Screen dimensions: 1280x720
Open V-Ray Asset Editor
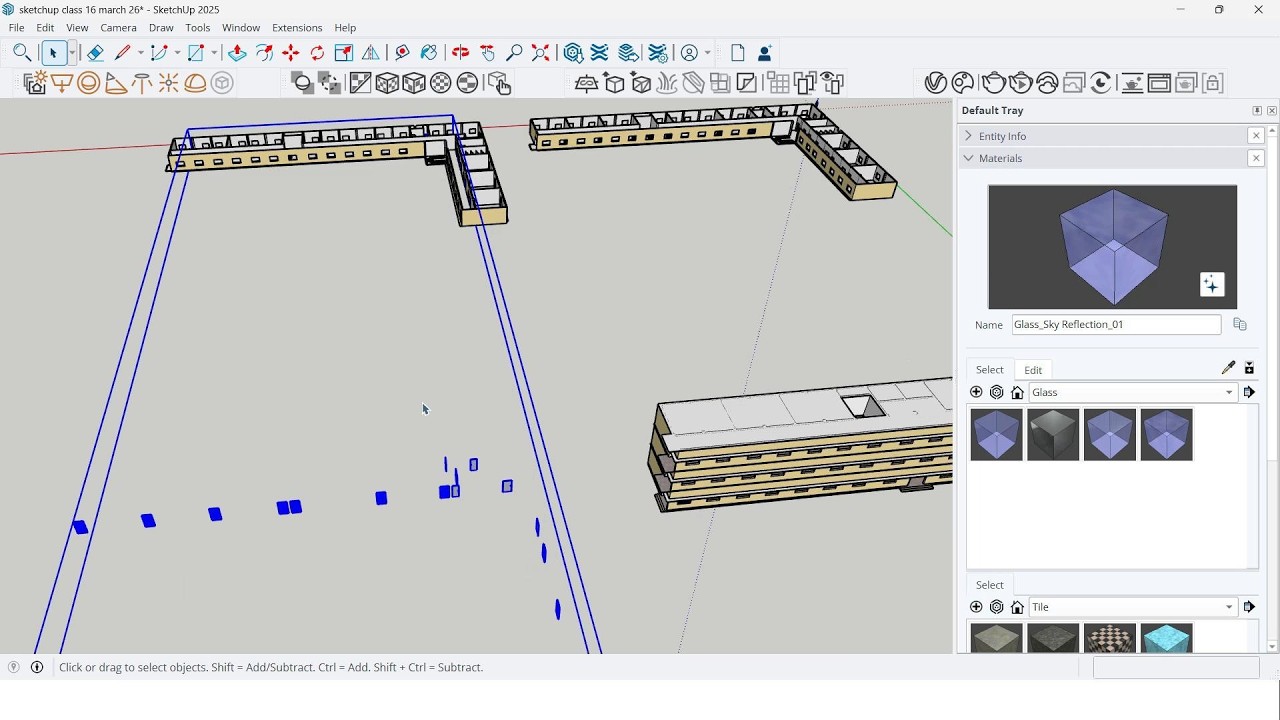pyautogui.click(x=936, y=83)
